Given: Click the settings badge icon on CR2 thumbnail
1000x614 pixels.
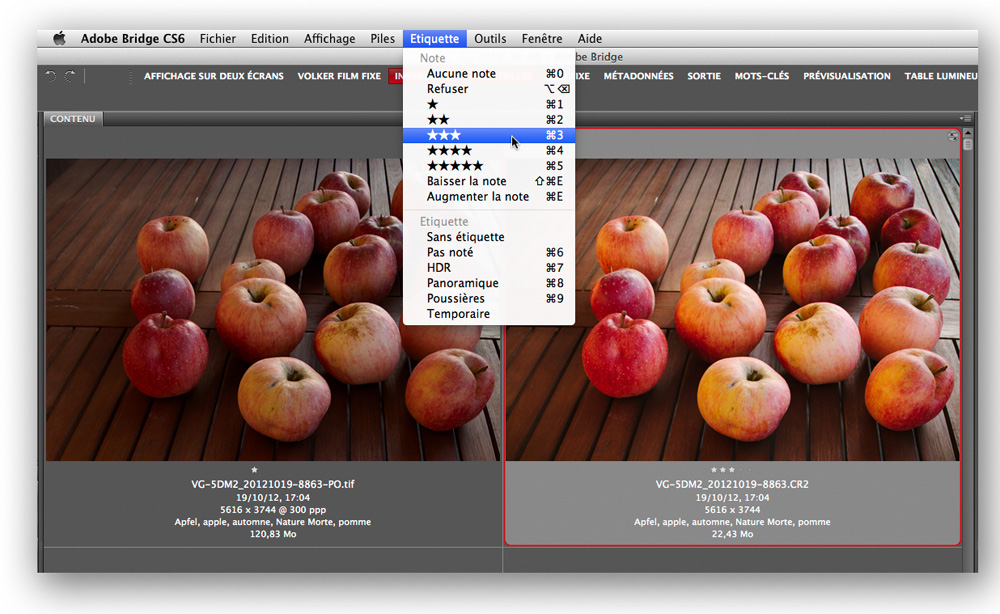Looking at the screenshot, I should (952, 136).
